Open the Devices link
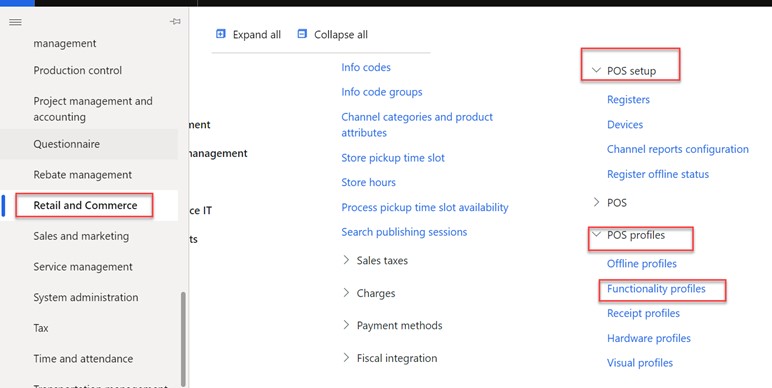 625,125
